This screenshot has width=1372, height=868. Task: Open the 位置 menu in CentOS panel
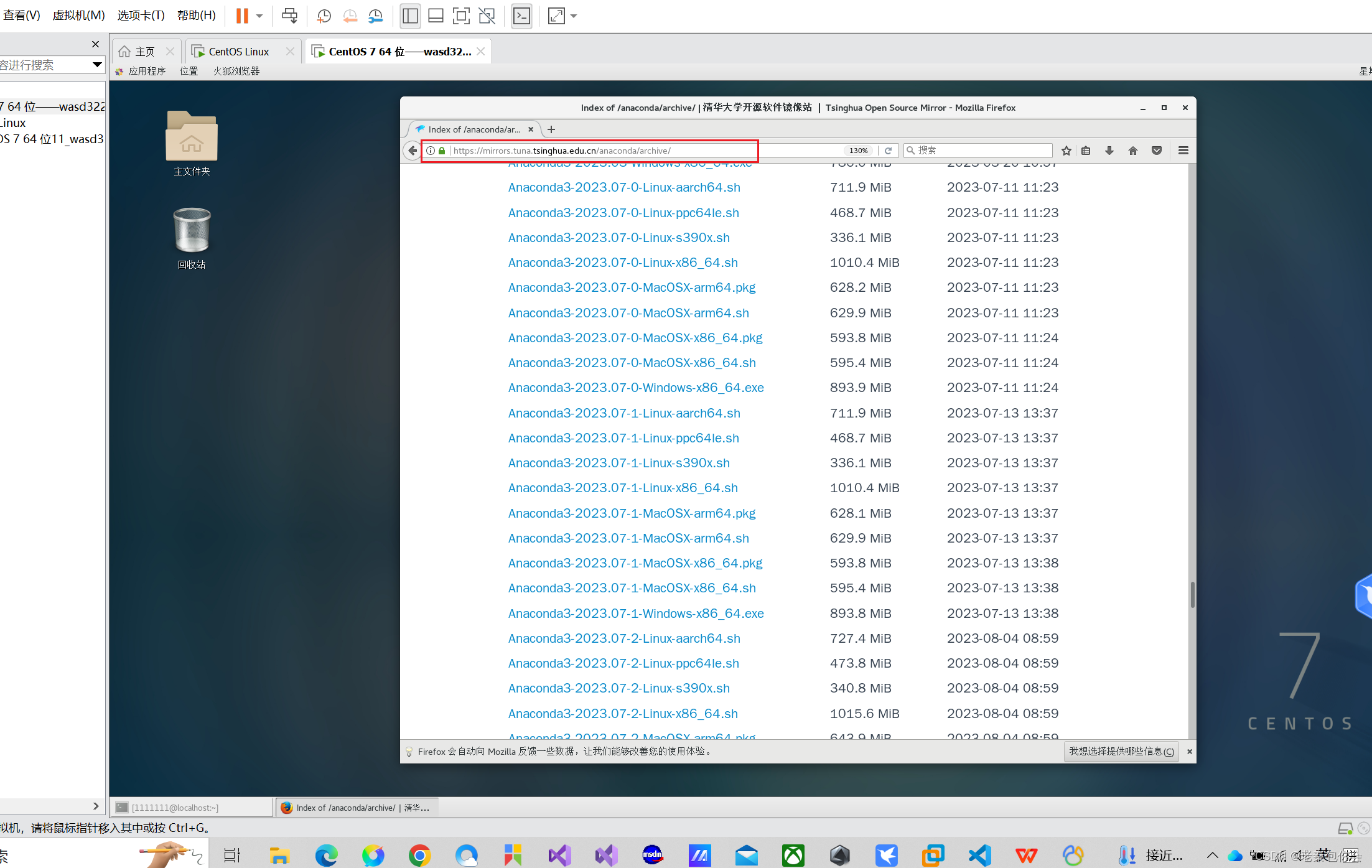(189, 72)
